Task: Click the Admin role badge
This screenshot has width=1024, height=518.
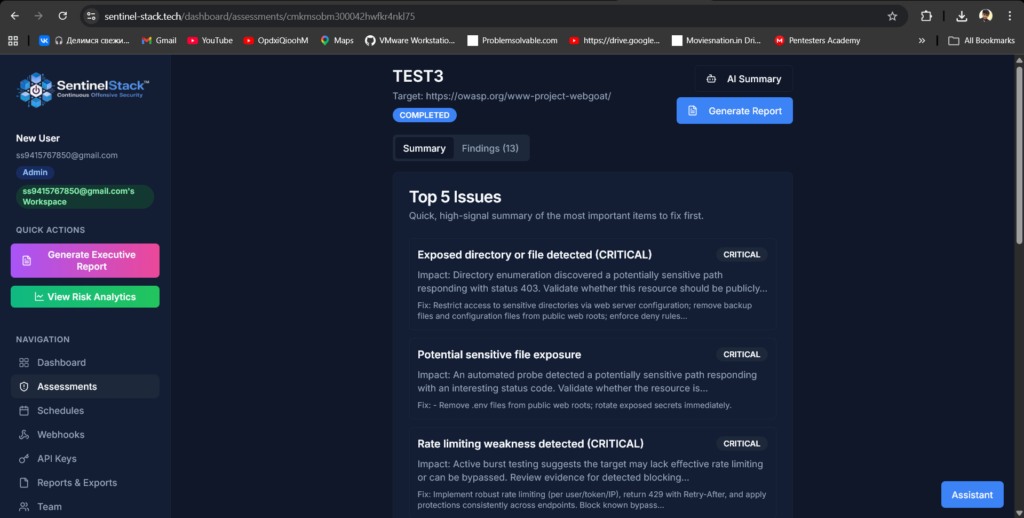Action: [x=35, y=172]
